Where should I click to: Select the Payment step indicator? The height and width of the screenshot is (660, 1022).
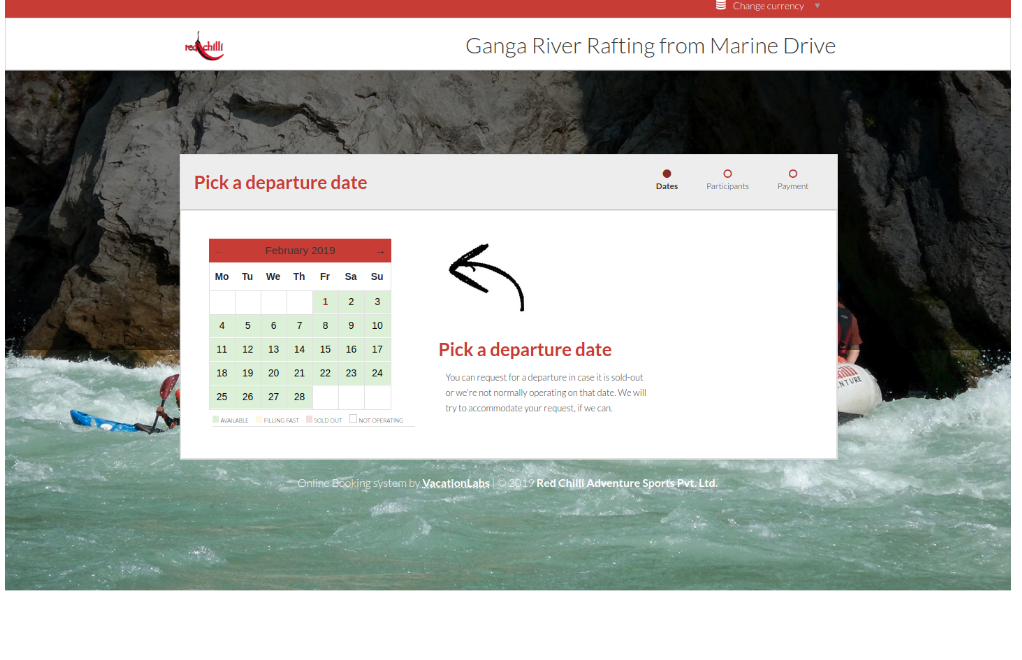[x=793, y=174]
